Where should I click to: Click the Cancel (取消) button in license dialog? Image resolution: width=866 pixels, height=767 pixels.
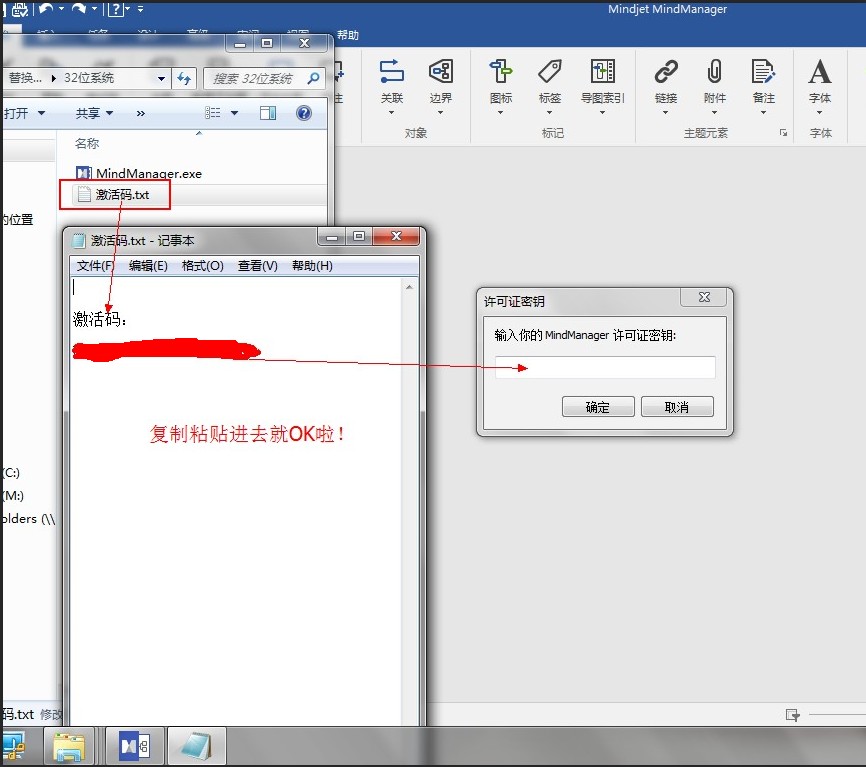coord(677,407)
